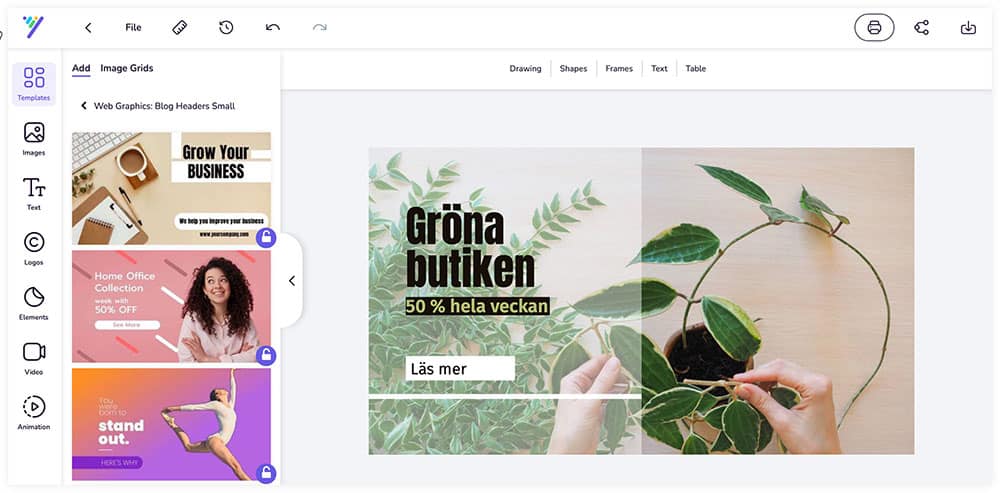Image resolution: width=1000 pixels, height=493 pixels.
Task: Download the design
Action: click(968, 27)
